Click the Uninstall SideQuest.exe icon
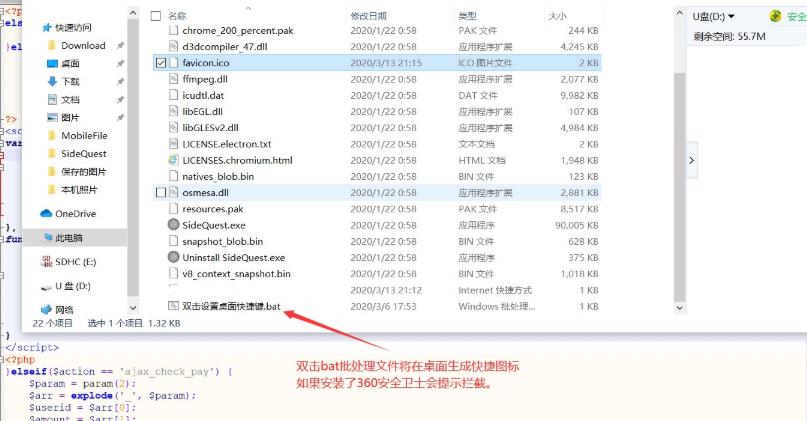The image size is (807, 421). tap(173, 257)
